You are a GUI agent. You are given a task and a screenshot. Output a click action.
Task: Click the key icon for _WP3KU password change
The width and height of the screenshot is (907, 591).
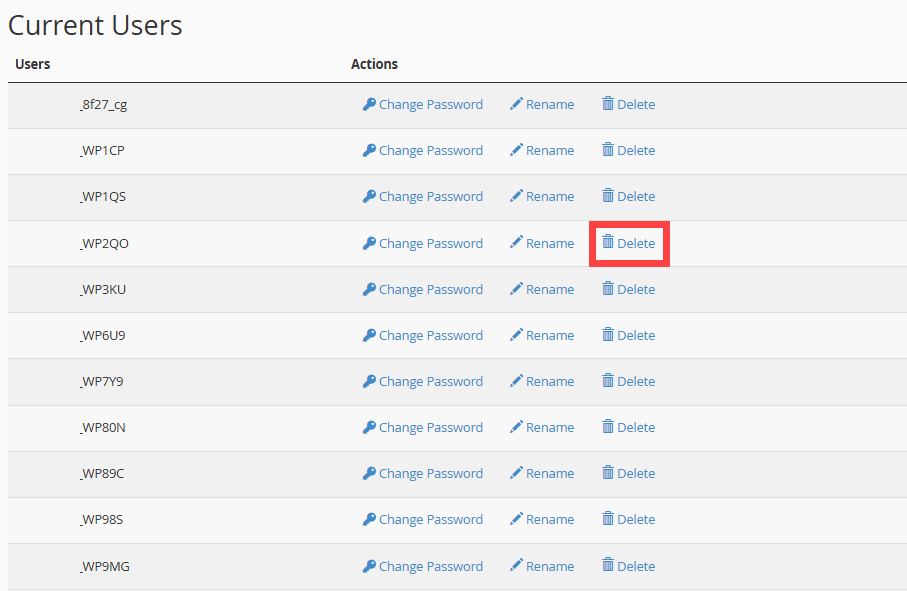pyautogui.click(x=369, y=289)
